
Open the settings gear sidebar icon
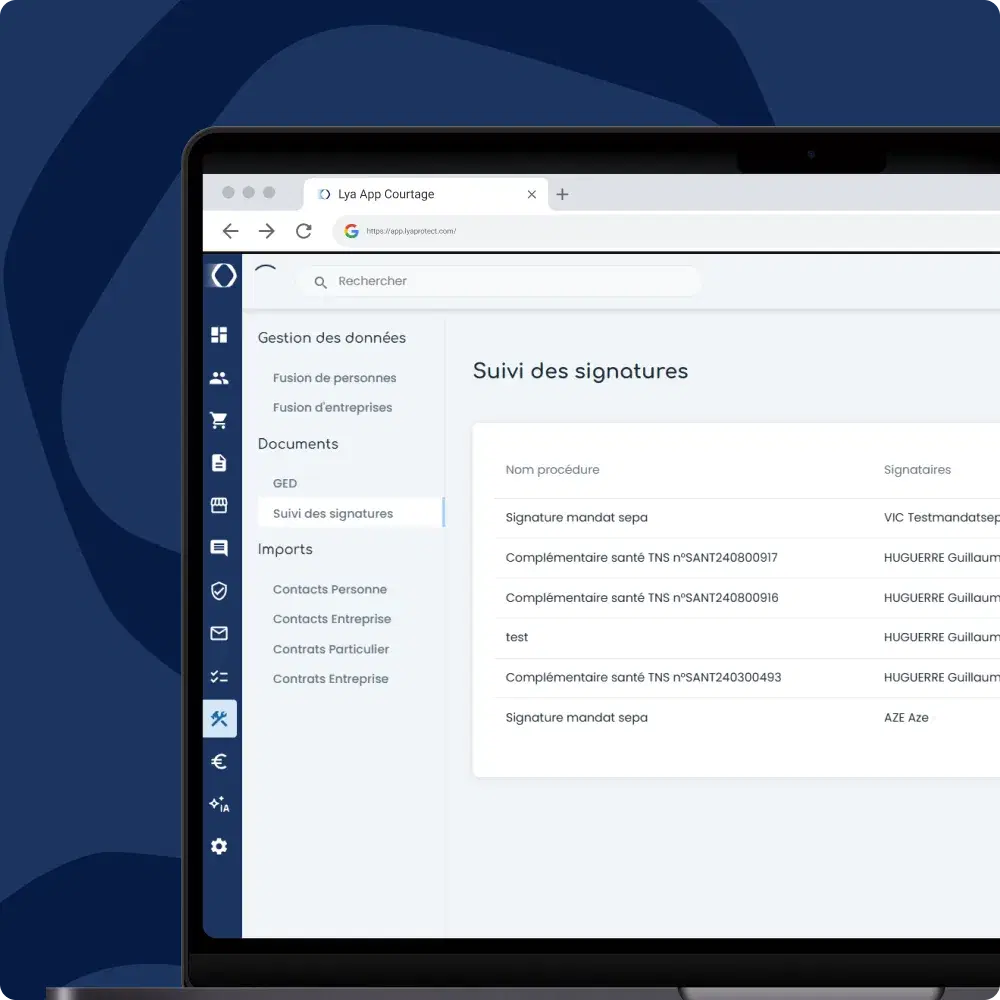(x=219, y=846)
